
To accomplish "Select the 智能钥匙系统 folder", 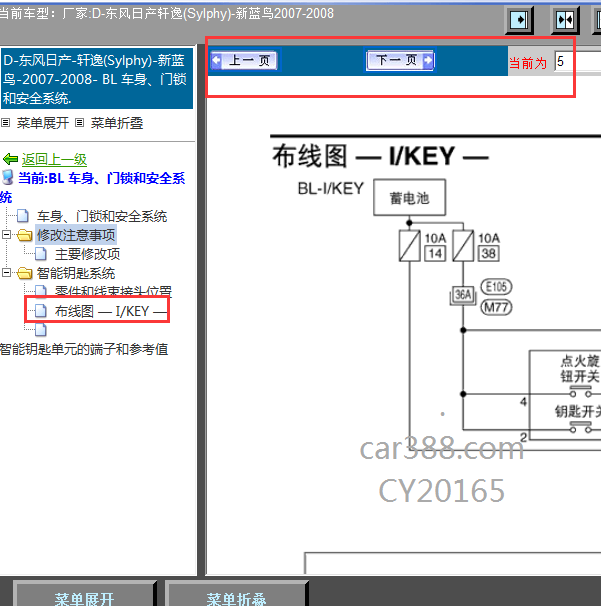I will pyautogui.click(x=76, y=273).
